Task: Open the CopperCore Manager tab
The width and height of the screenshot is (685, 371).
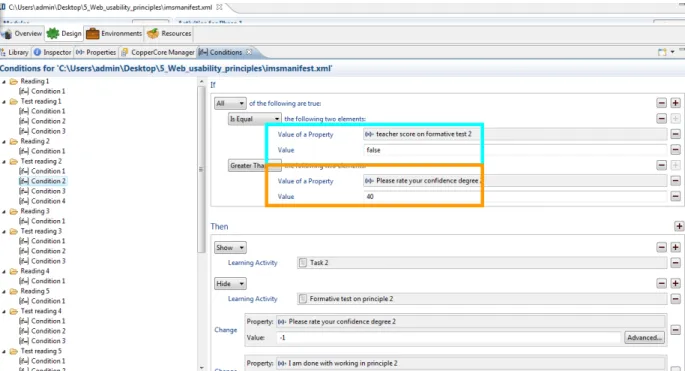Action: 158,52
